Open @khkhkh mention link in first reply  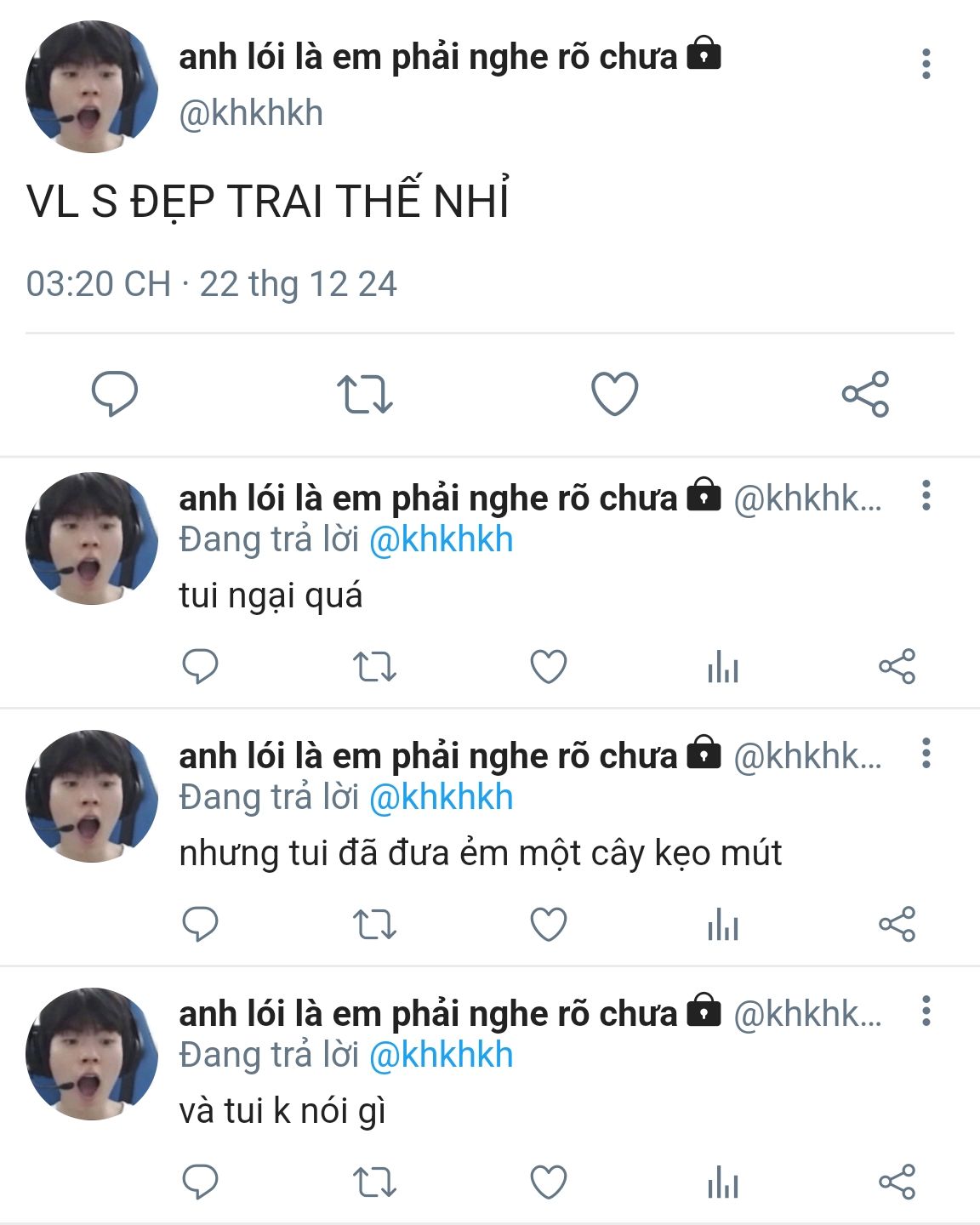(442, 540)
